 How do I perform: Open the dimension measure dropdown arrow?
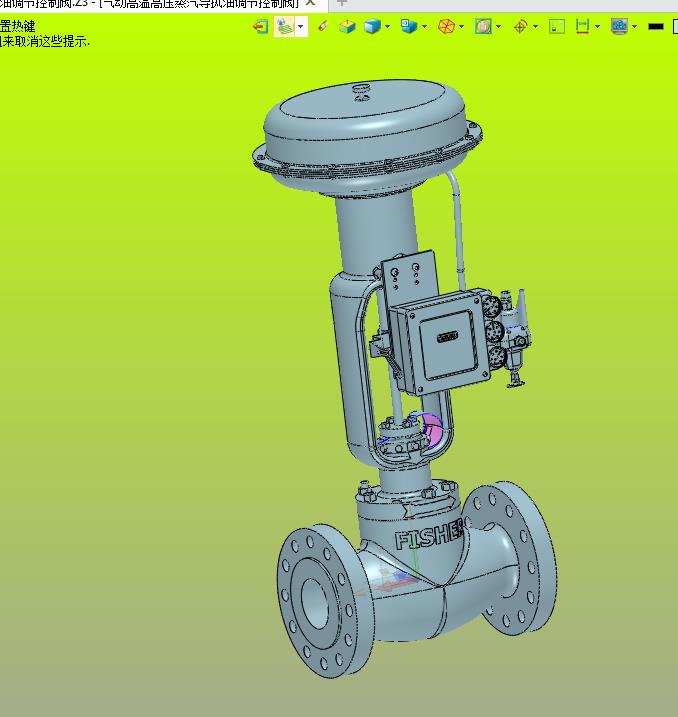(598, 27)
